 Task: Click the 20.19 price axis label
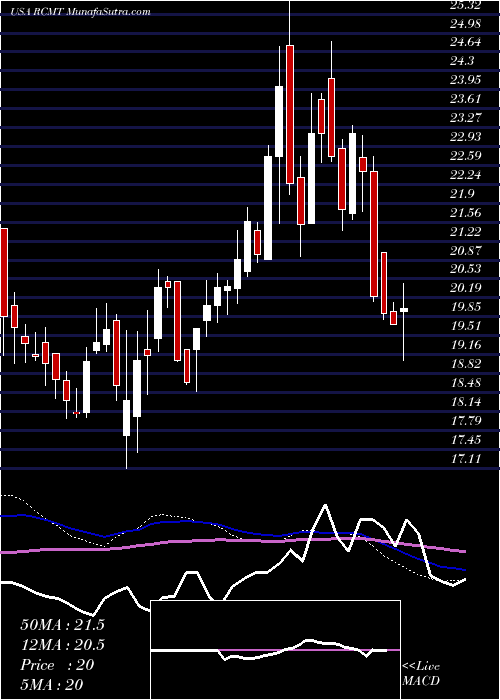[x=465, y=288]
